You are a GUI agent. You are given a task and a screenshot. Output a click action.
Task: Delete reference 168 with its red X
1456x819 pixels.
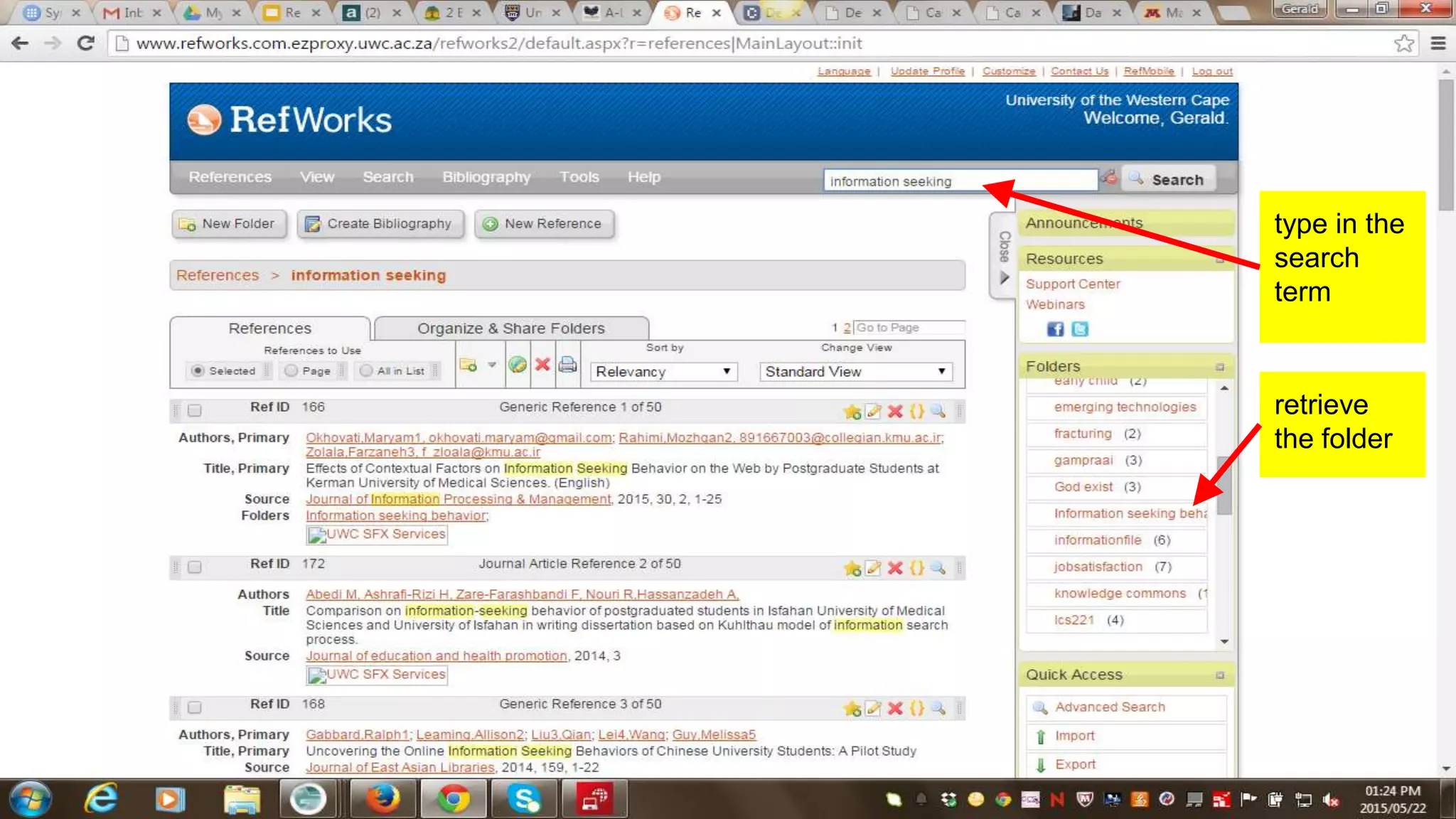click(x=895, y=708)
